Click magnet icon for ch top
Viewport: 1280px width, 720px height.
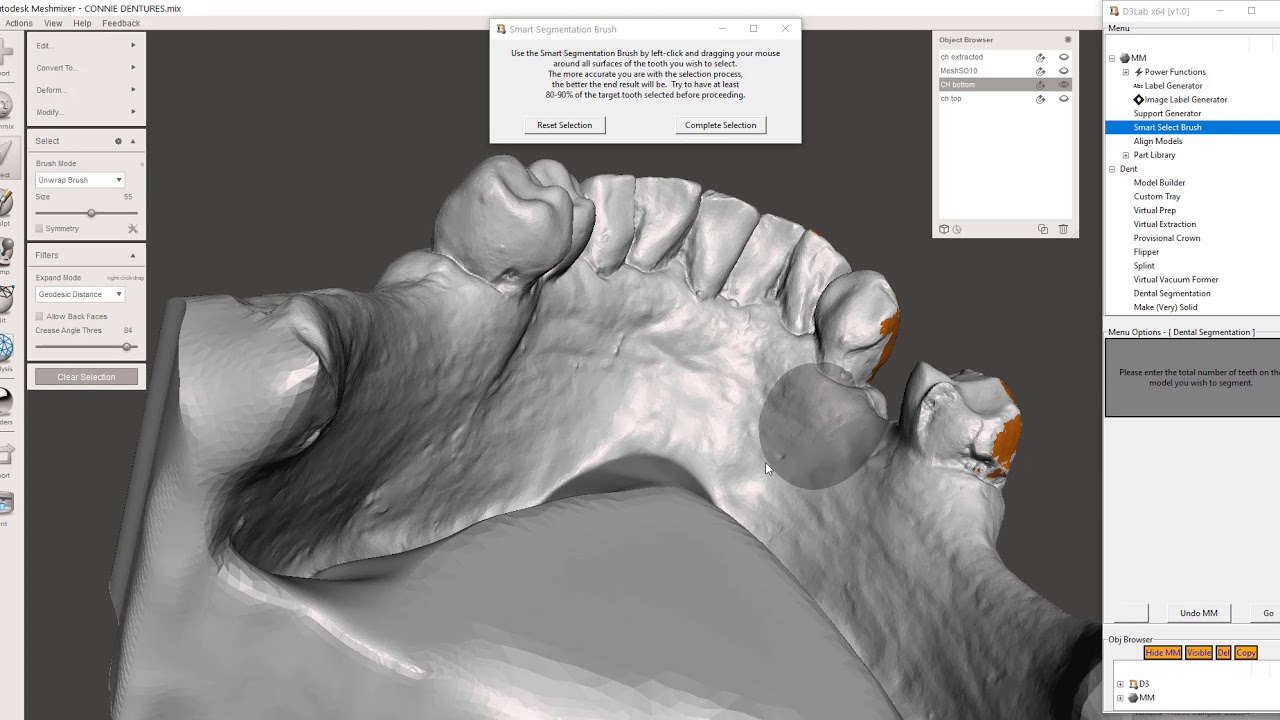point(1040,99)
